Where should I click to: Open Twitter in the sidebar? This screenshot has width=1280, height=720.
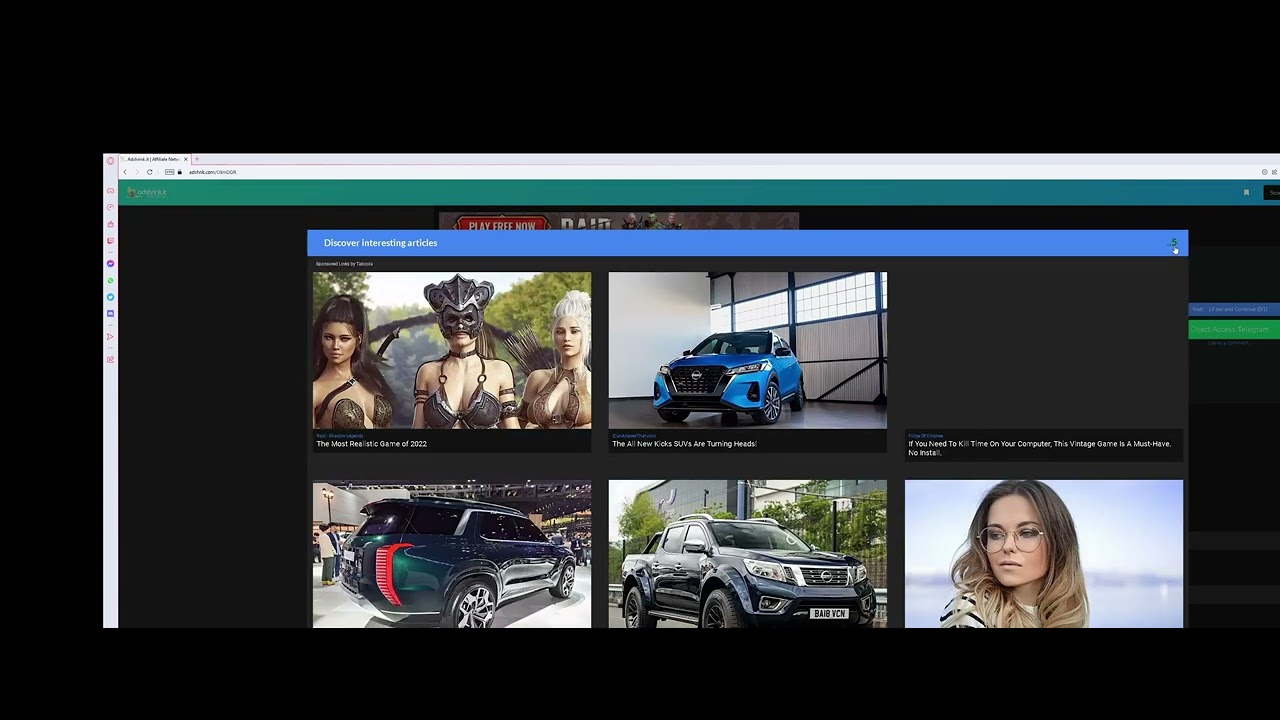pos(111,297)
